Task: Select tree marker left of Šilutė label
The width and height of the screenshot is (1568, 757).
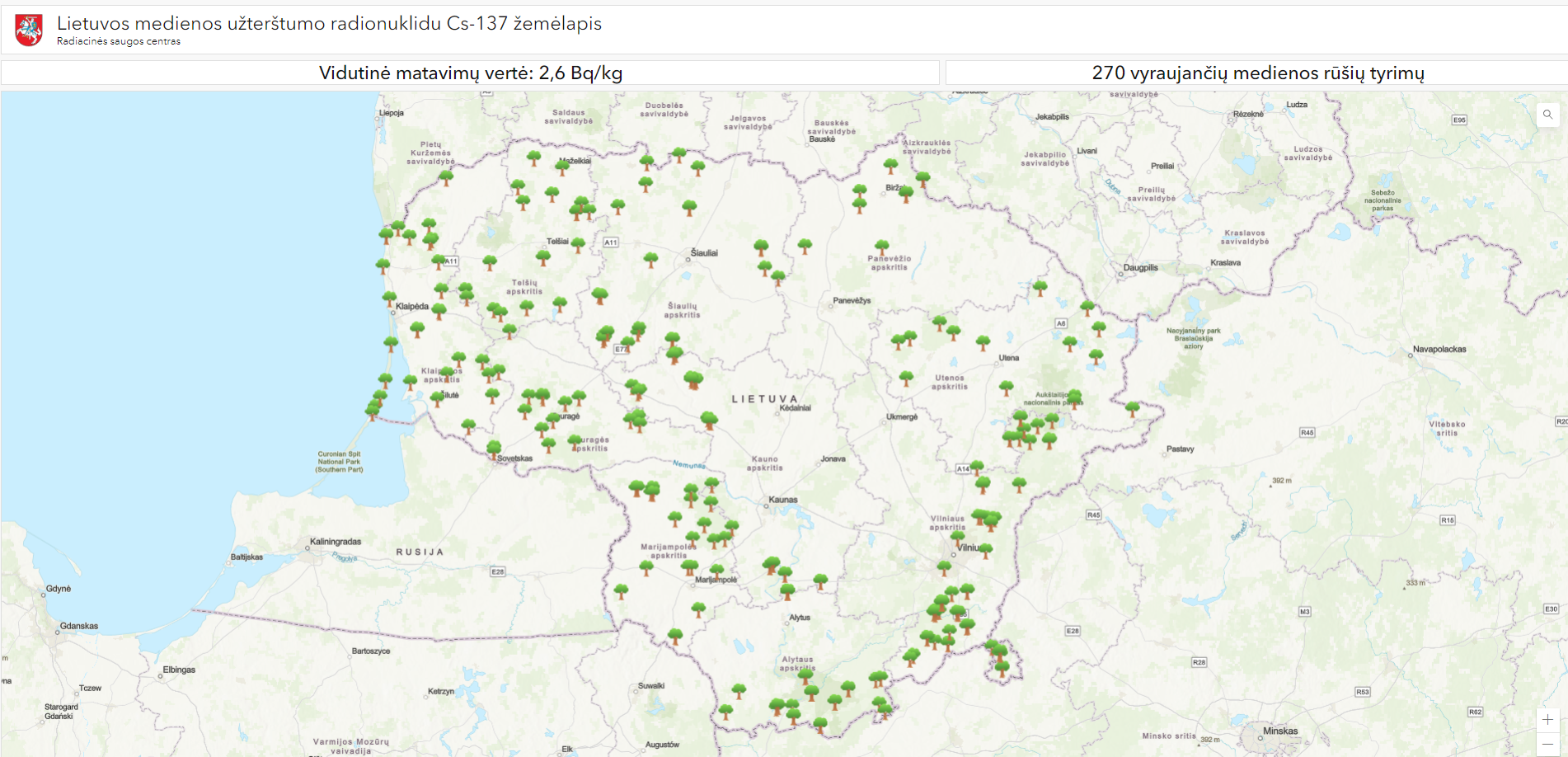Action: pos(437,398)
